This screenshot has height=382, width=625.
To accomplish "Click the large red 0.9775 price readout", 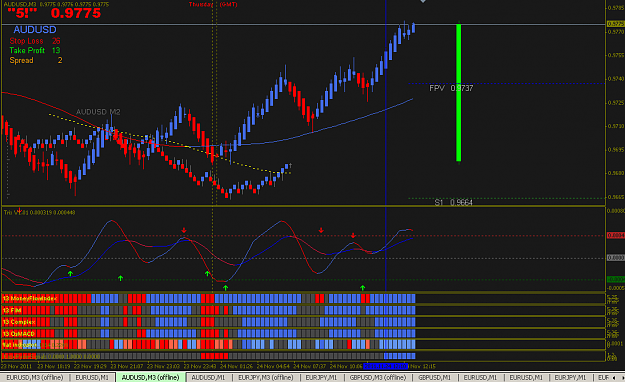I will [x=76, y=13].
